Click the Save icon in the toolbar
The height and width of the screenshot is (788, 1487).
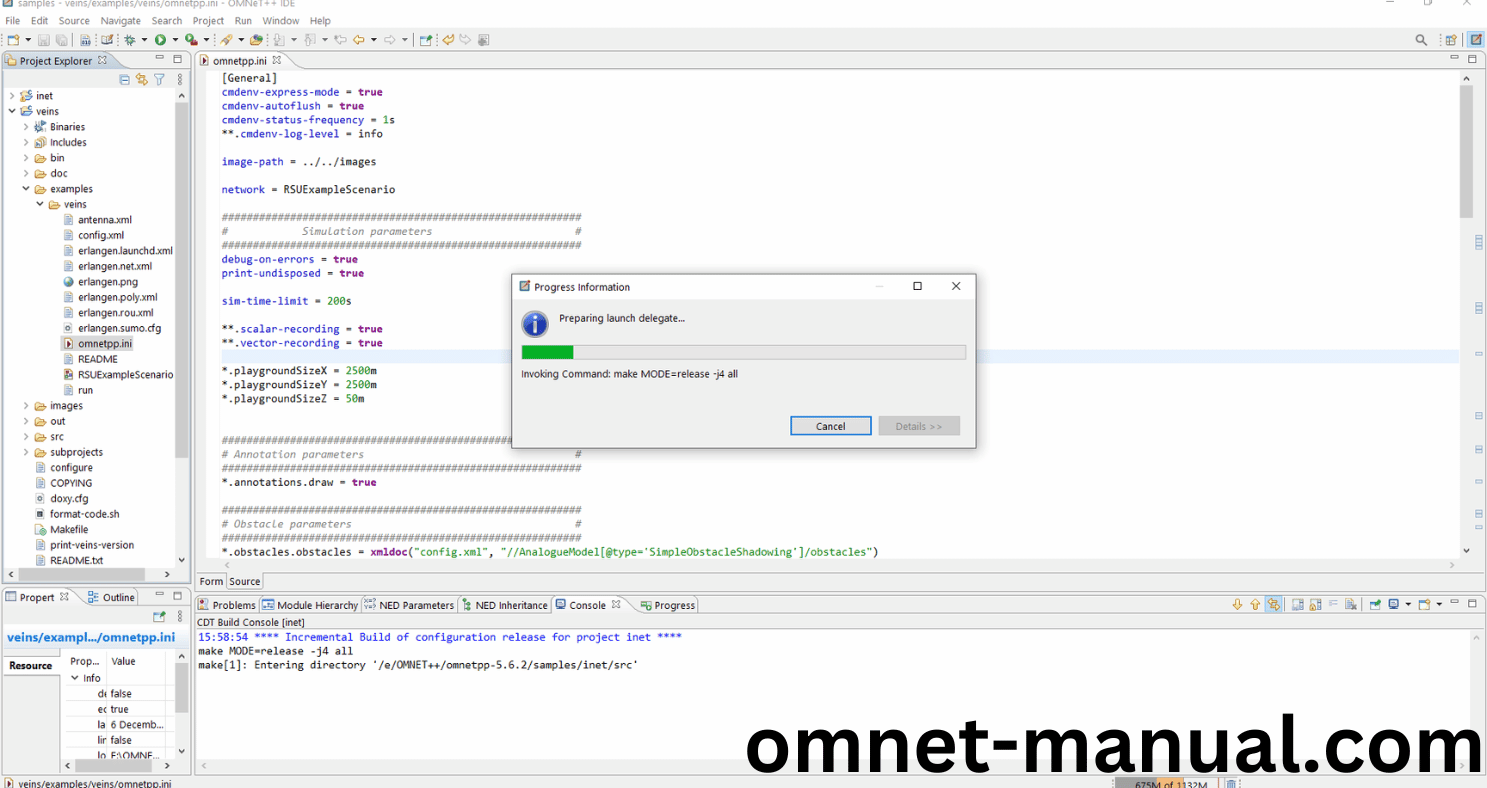tap(43, 39)
